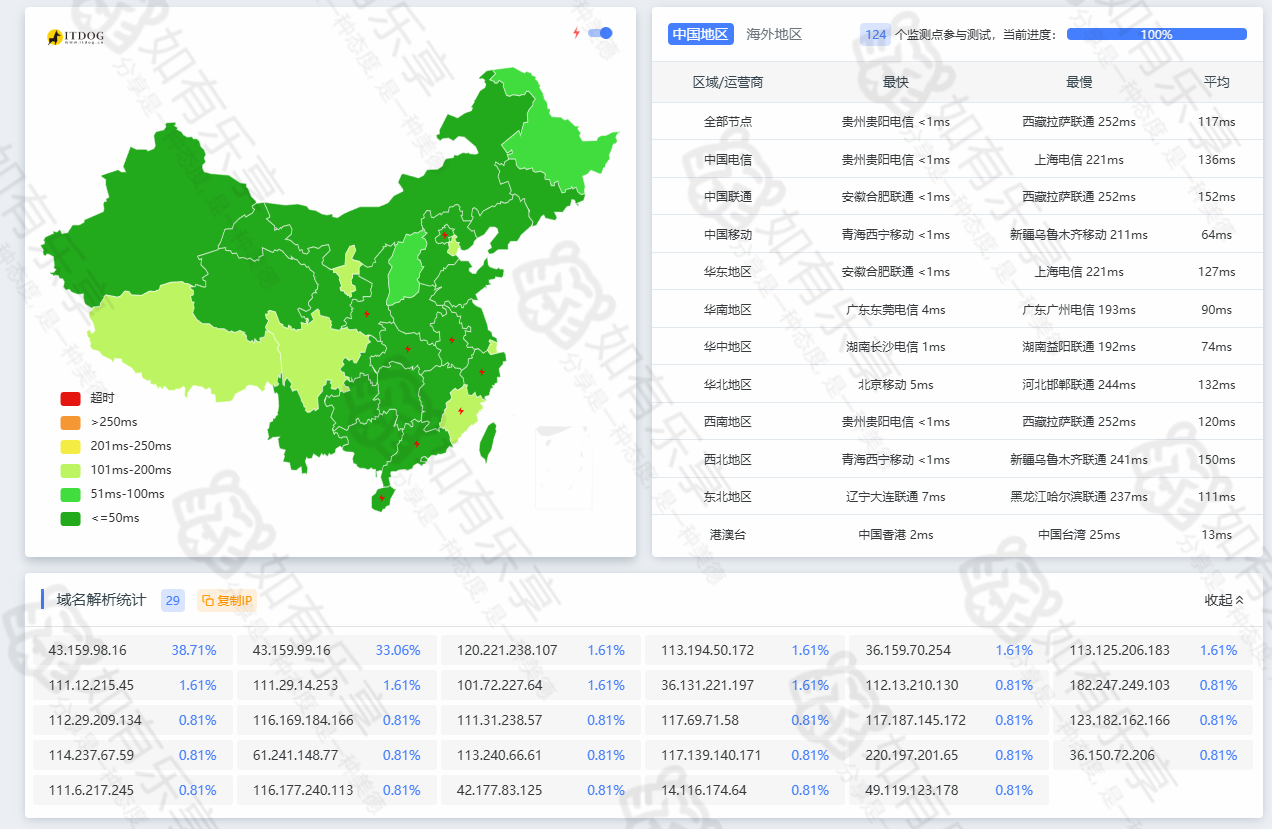The width and height of the screenshot is (1272, 829).
Task: Toggle the >250ms orange legend item
Action: [x=70, y=422]
